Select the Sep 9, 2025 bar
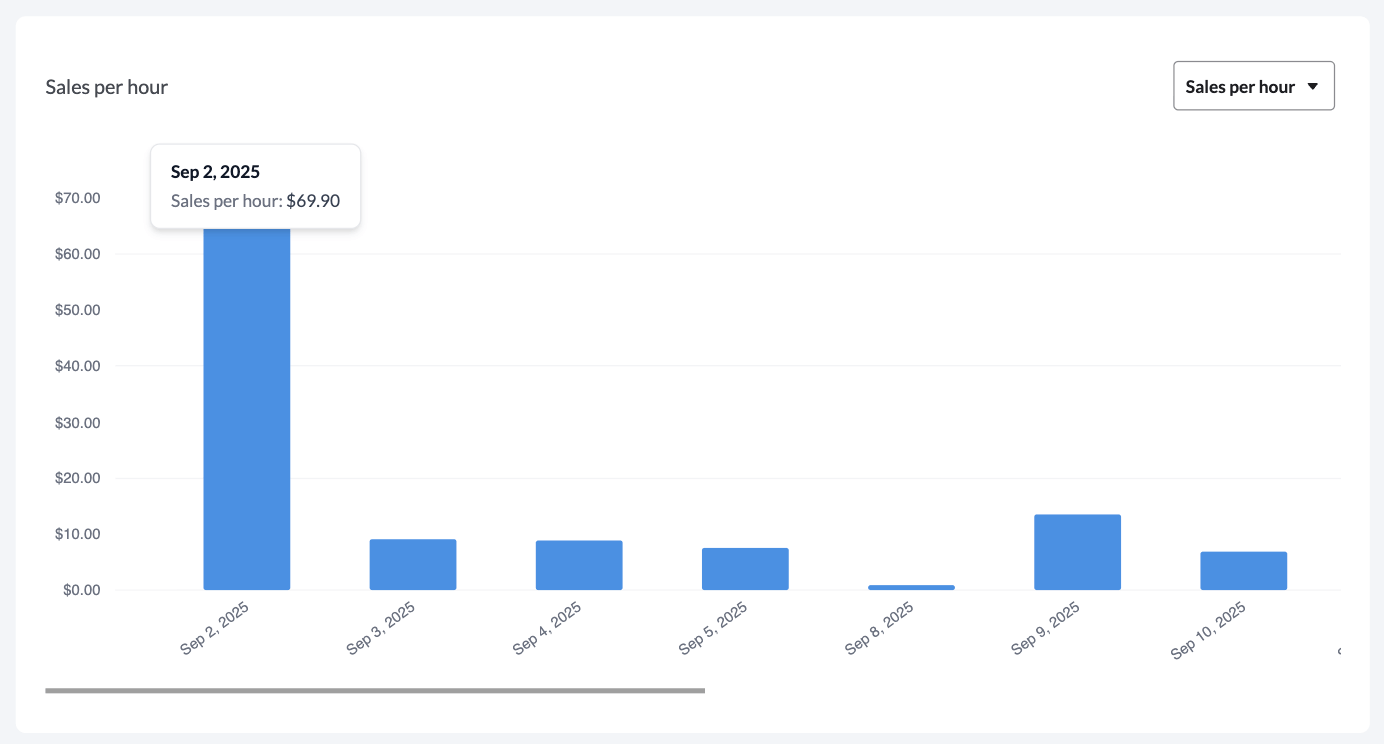The height and width of the screenshot is (744, 1384). coord(1077,550)
